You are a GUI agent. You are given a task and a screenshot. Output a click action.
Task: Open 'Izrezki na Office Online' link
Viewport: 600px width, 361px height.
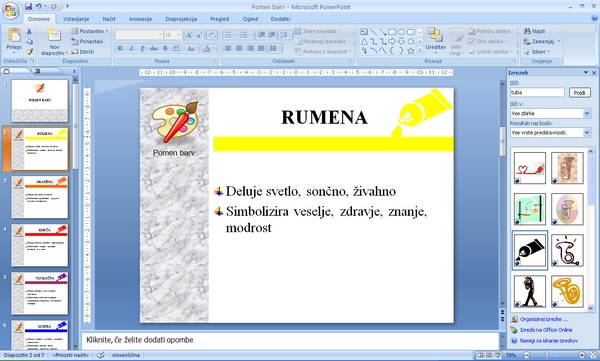coord(546,330)
